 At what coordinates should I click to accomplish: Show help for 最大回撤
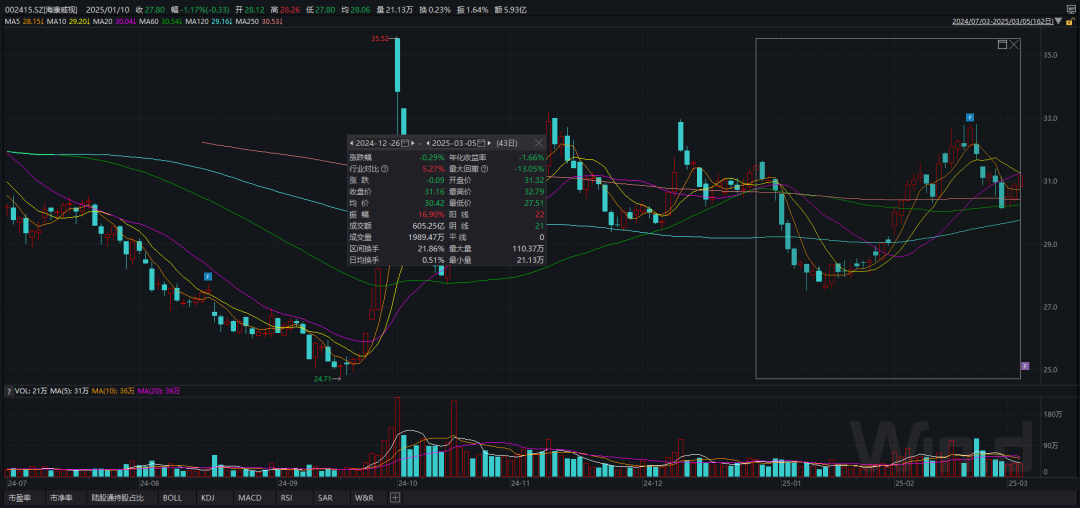click(484, 169)
